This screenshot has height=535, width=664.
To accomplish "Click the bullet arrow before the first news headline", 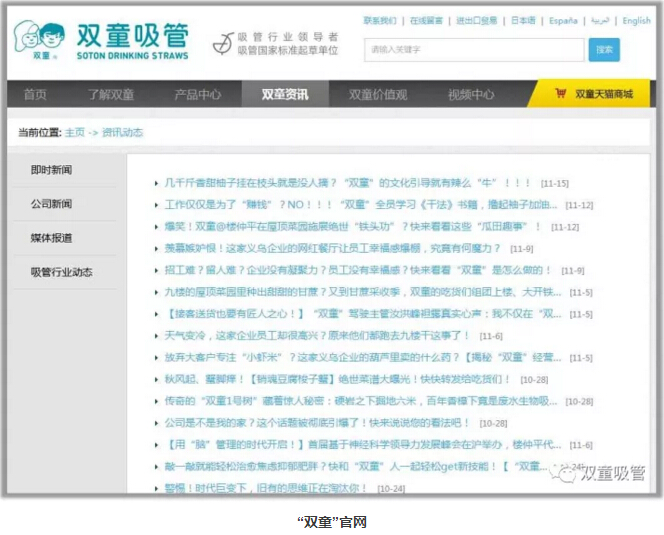I will (x=156, y=184).
